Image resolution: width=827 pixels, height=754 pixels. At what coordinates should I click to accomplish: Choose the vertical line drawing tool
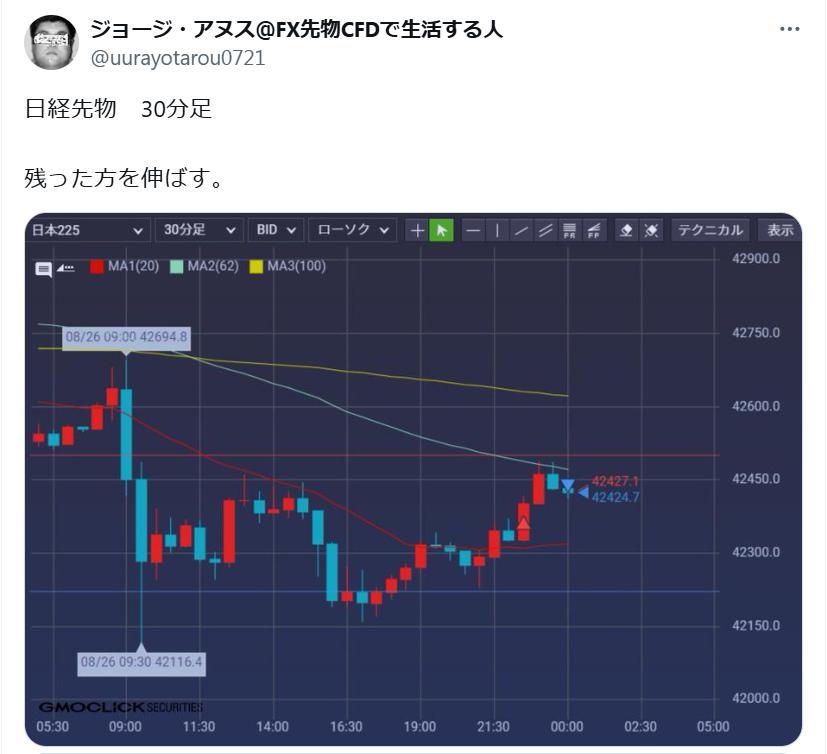(497, 230)
